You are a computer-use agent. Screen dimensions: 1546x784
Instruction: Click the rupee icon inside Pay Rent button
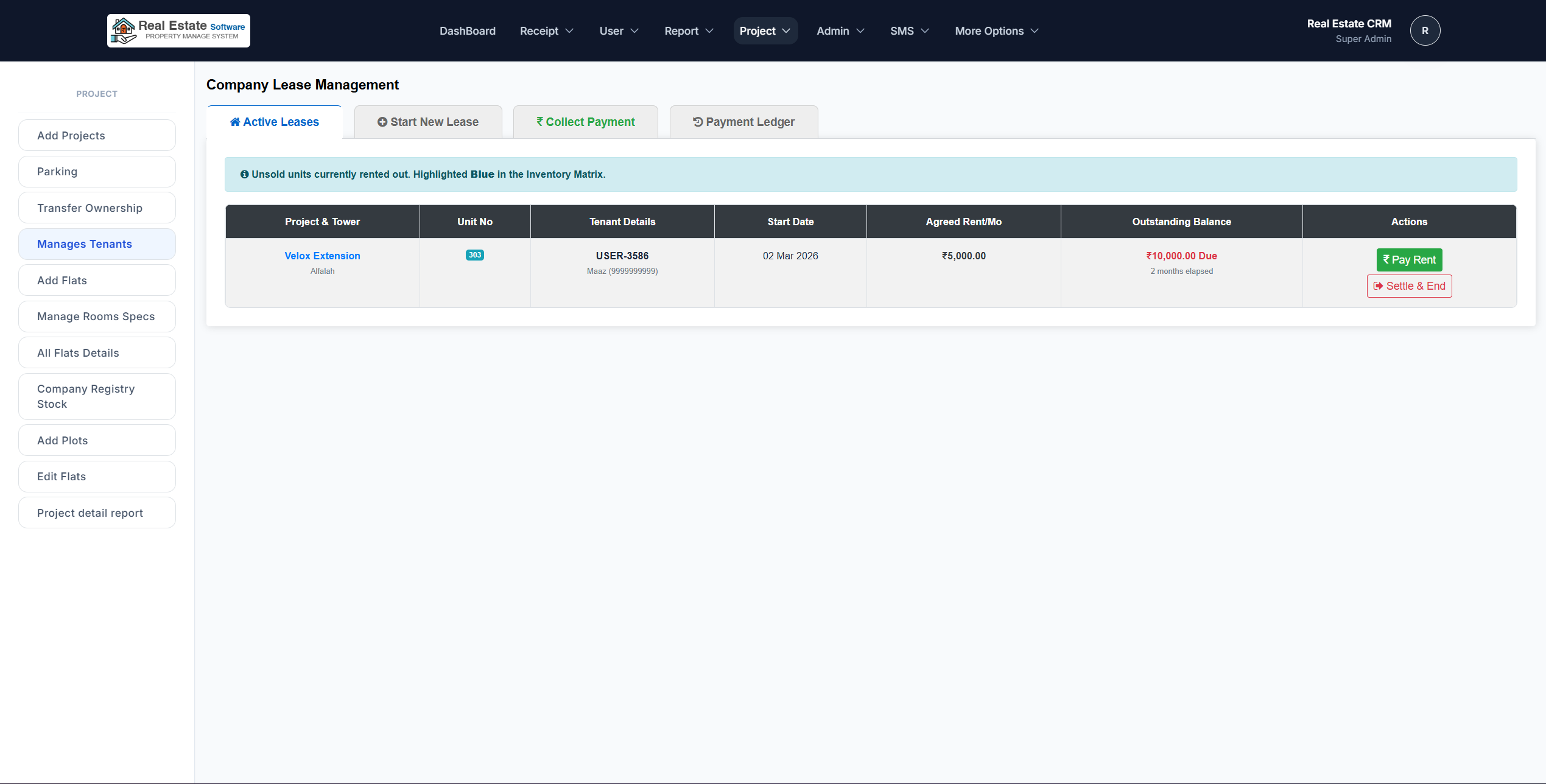[1386, 260]
